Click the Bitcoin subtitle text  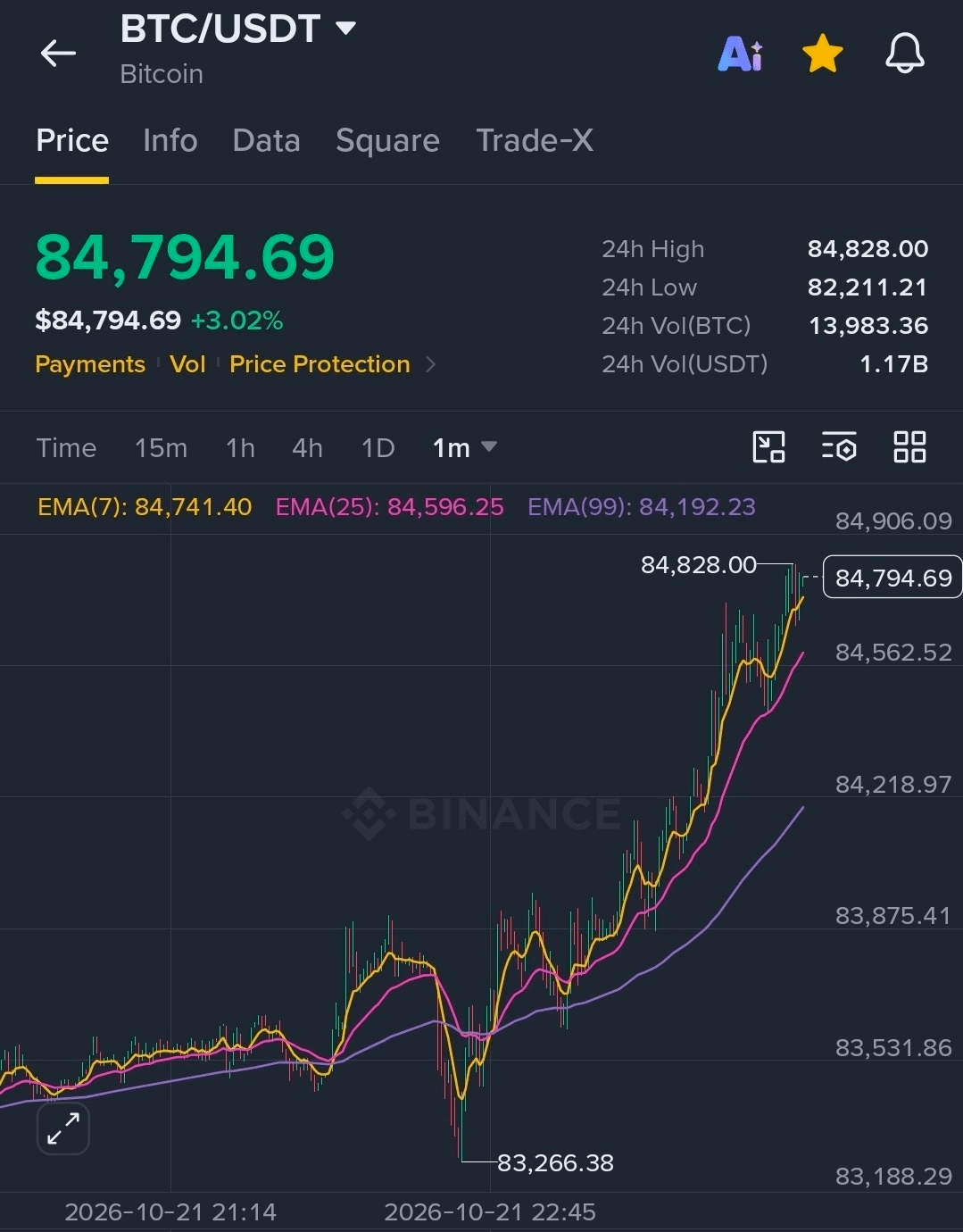point(162,74)
